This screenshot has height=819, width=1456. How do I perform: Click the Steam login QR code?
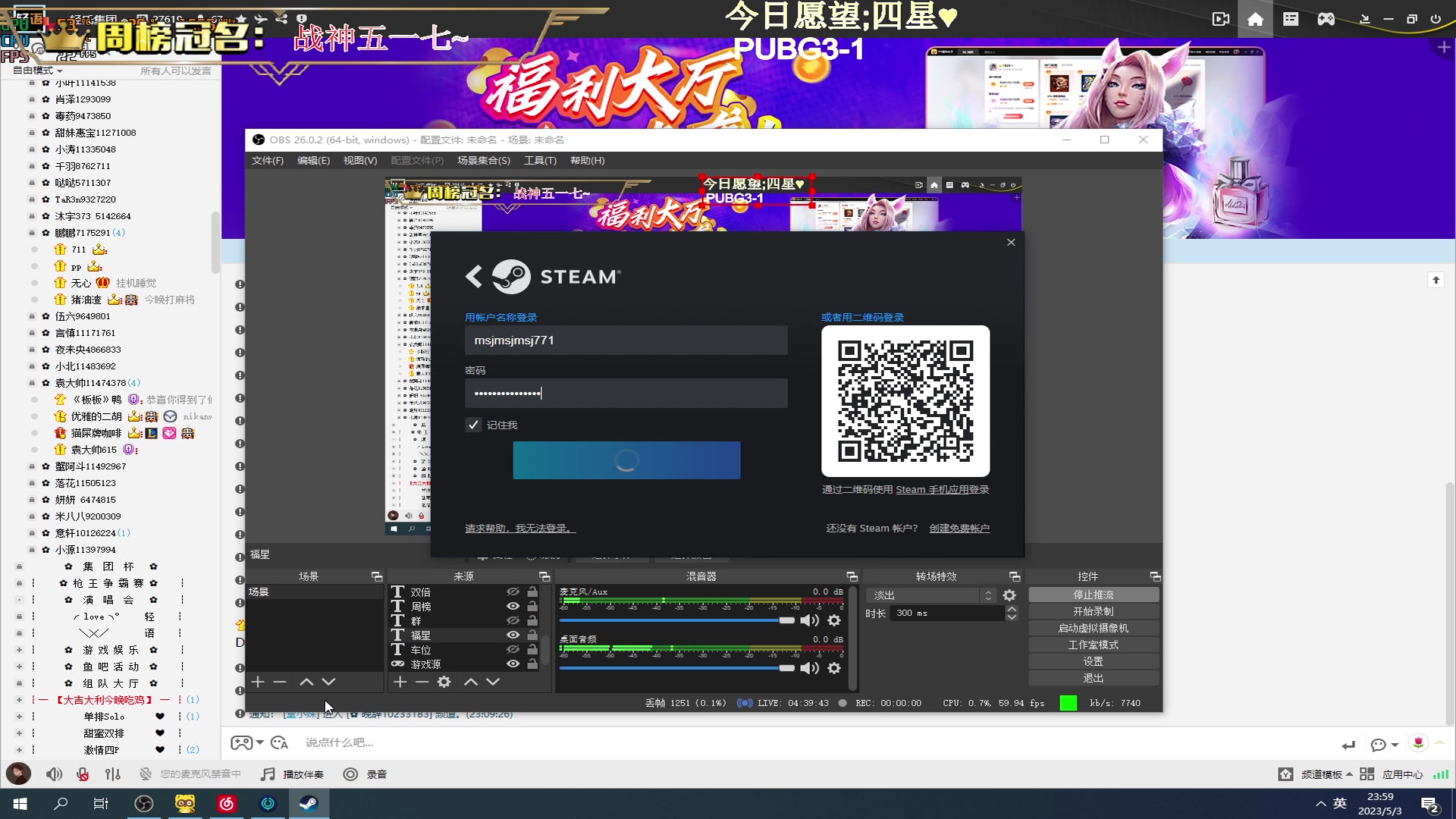pos(905,401)
